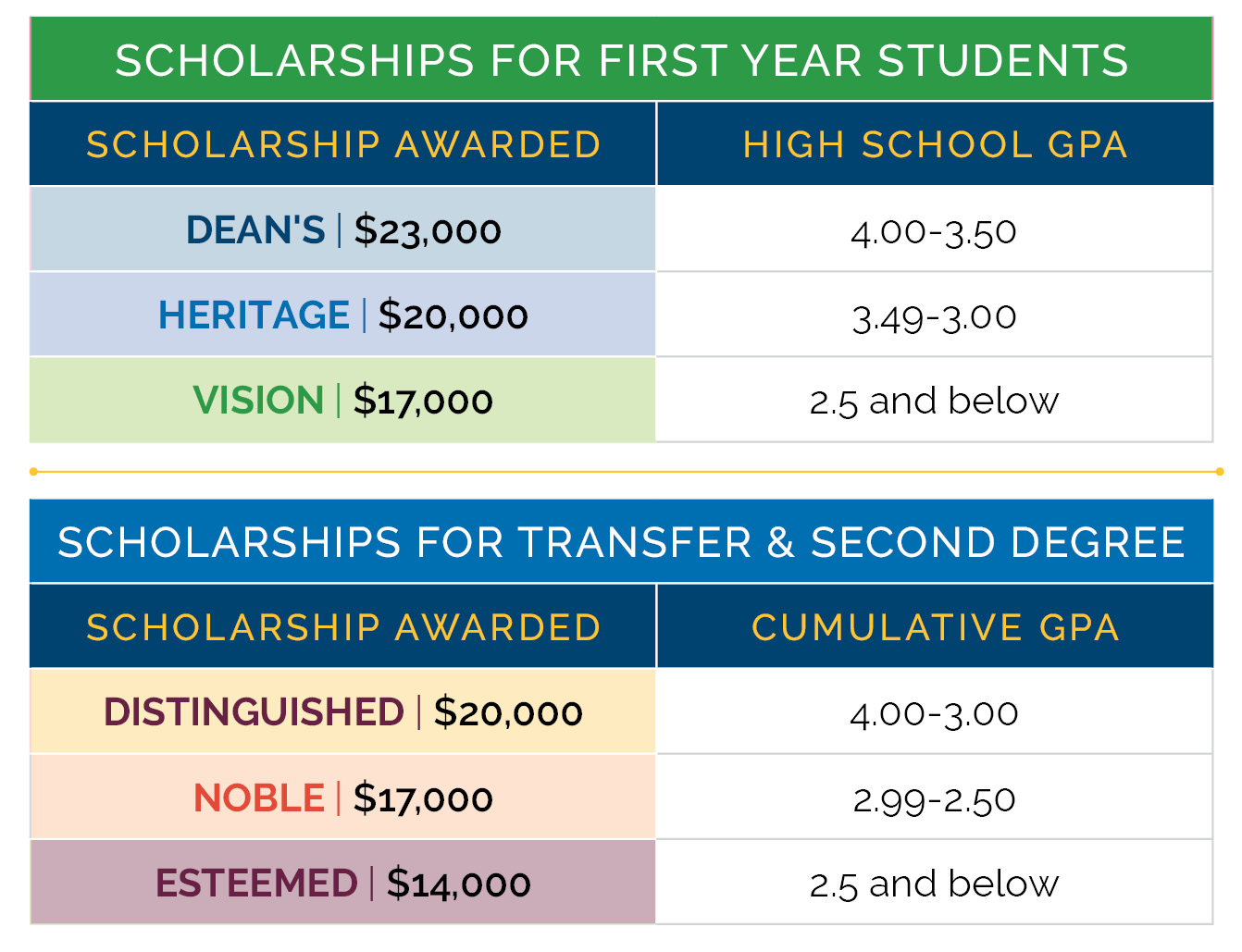Select the 3.49-3.00 GPA cell
Screen dimensions: 1242x952
pyautogui.click(x=934, y=316)
